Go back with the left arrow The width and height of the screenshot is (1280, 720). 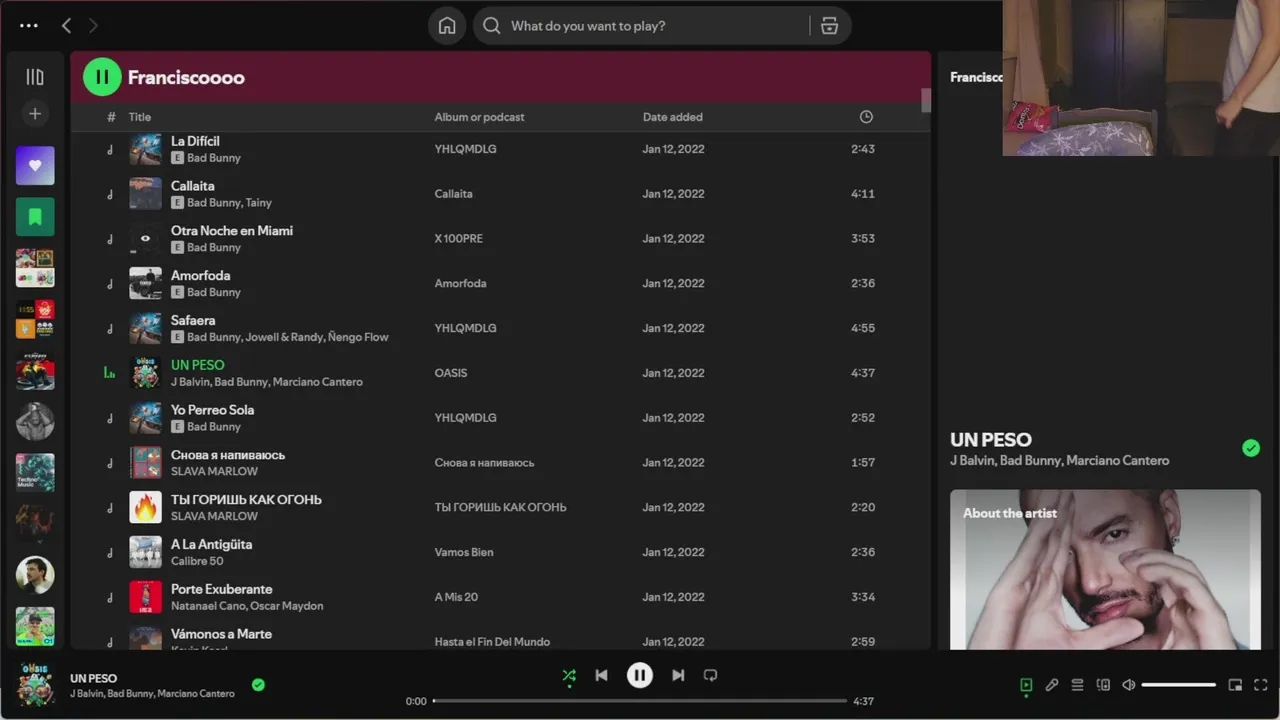(66, 26)
